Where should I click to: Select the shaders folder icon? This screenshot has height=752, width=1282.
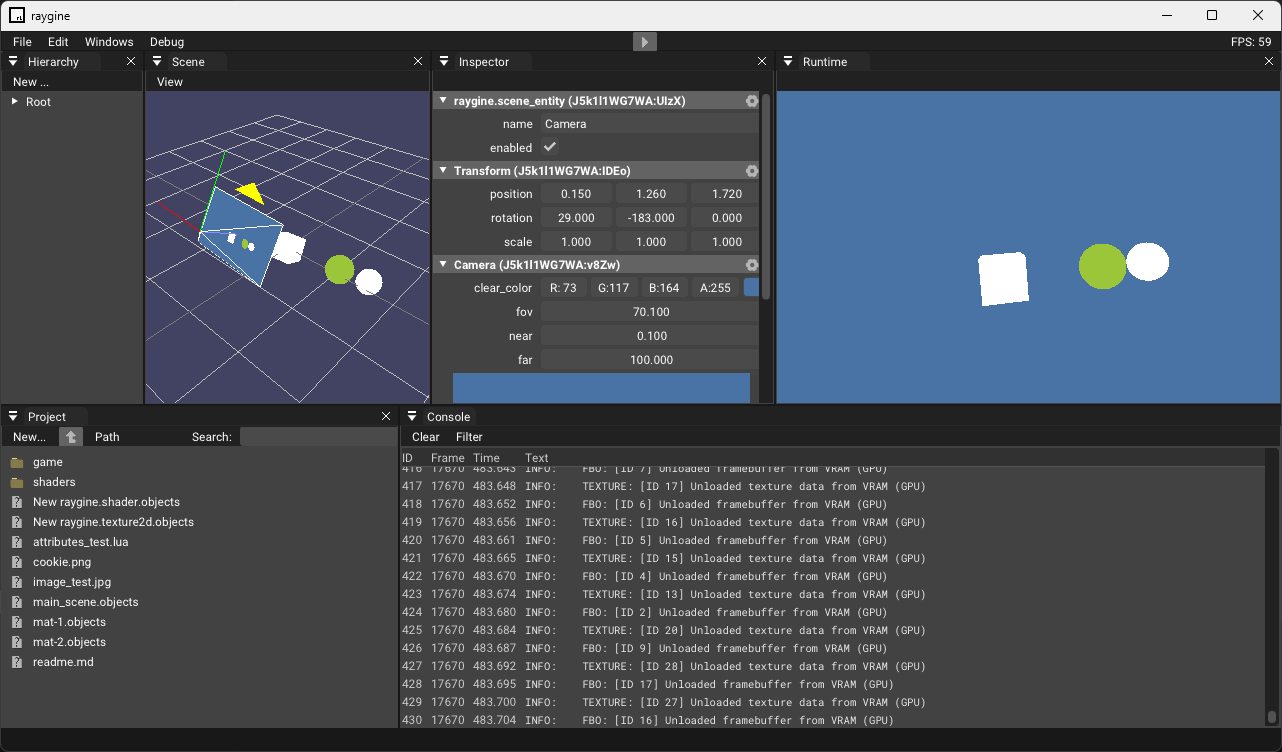coord(17,482)
